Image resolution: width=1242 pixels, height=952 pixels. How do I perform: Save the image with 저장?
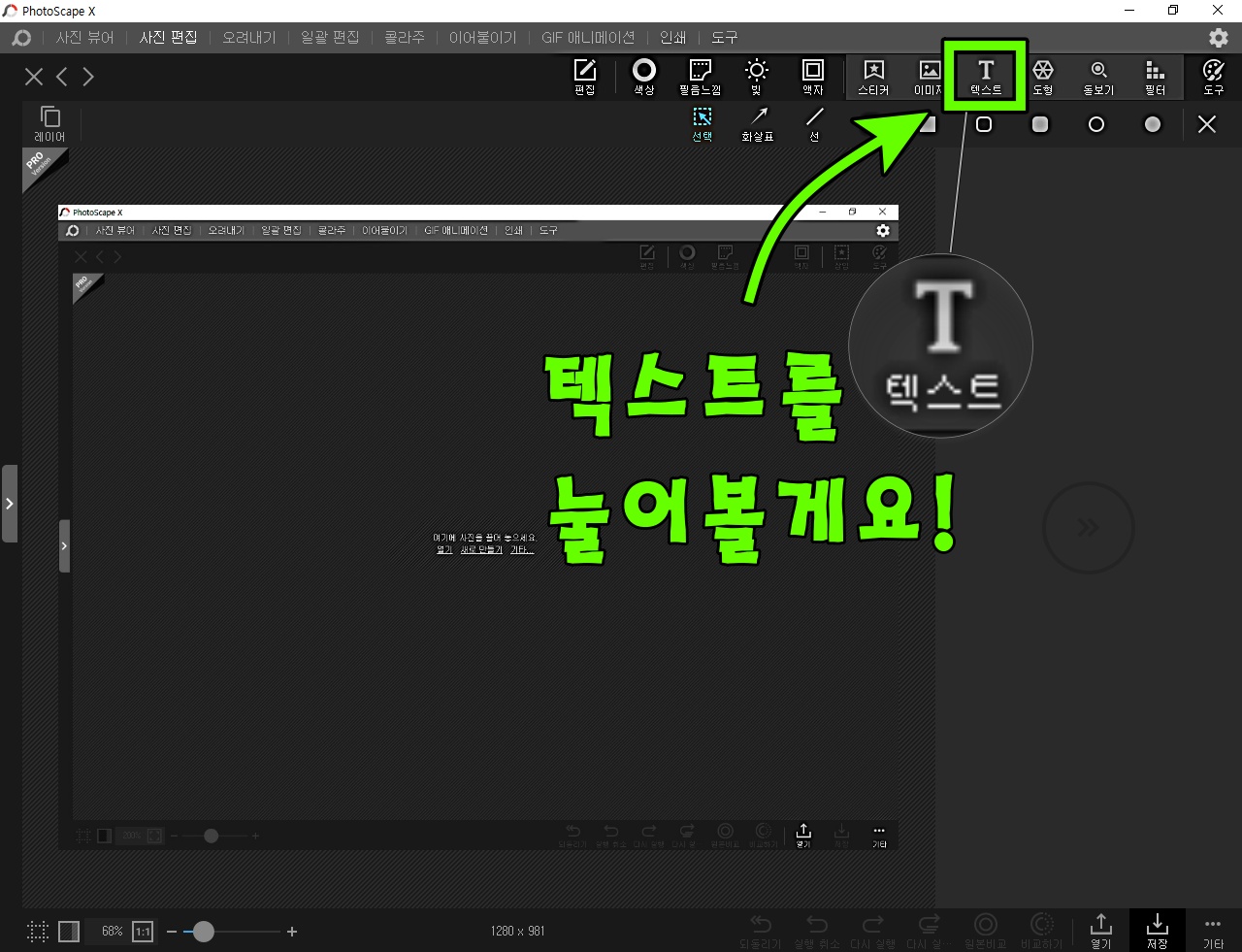(x=1157, y=932)
